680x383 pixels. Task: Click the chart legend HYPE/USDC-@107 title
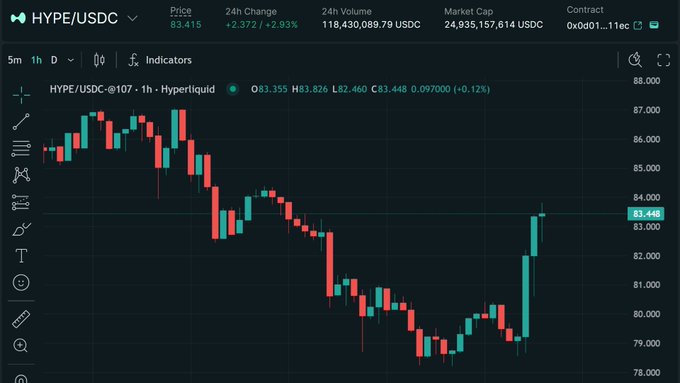click(x=132, y=89)
